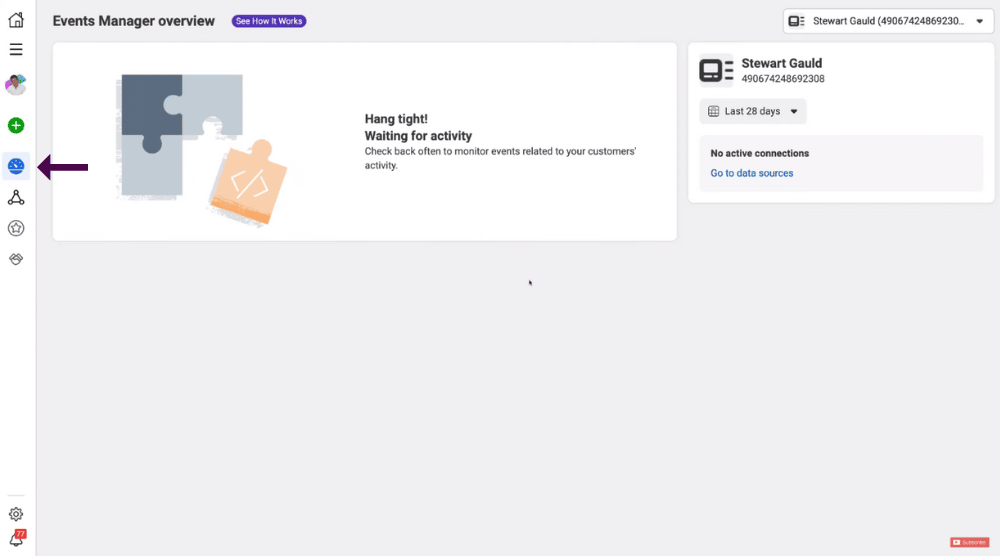This screenshot has height=556, width=1000.
Task: Click the YouTube Subscribe button
Action: 969,542
